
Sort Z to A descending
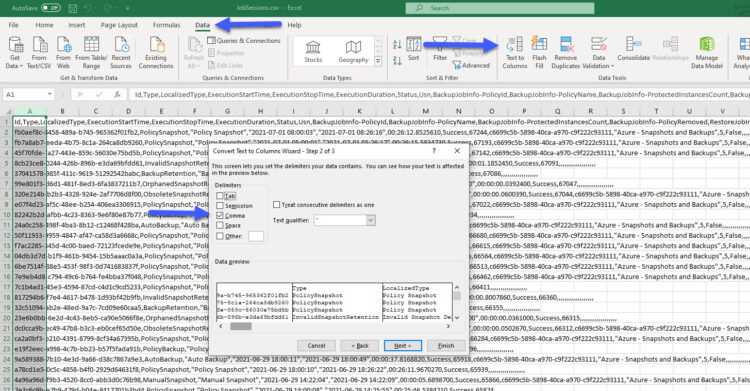[397, 61]
